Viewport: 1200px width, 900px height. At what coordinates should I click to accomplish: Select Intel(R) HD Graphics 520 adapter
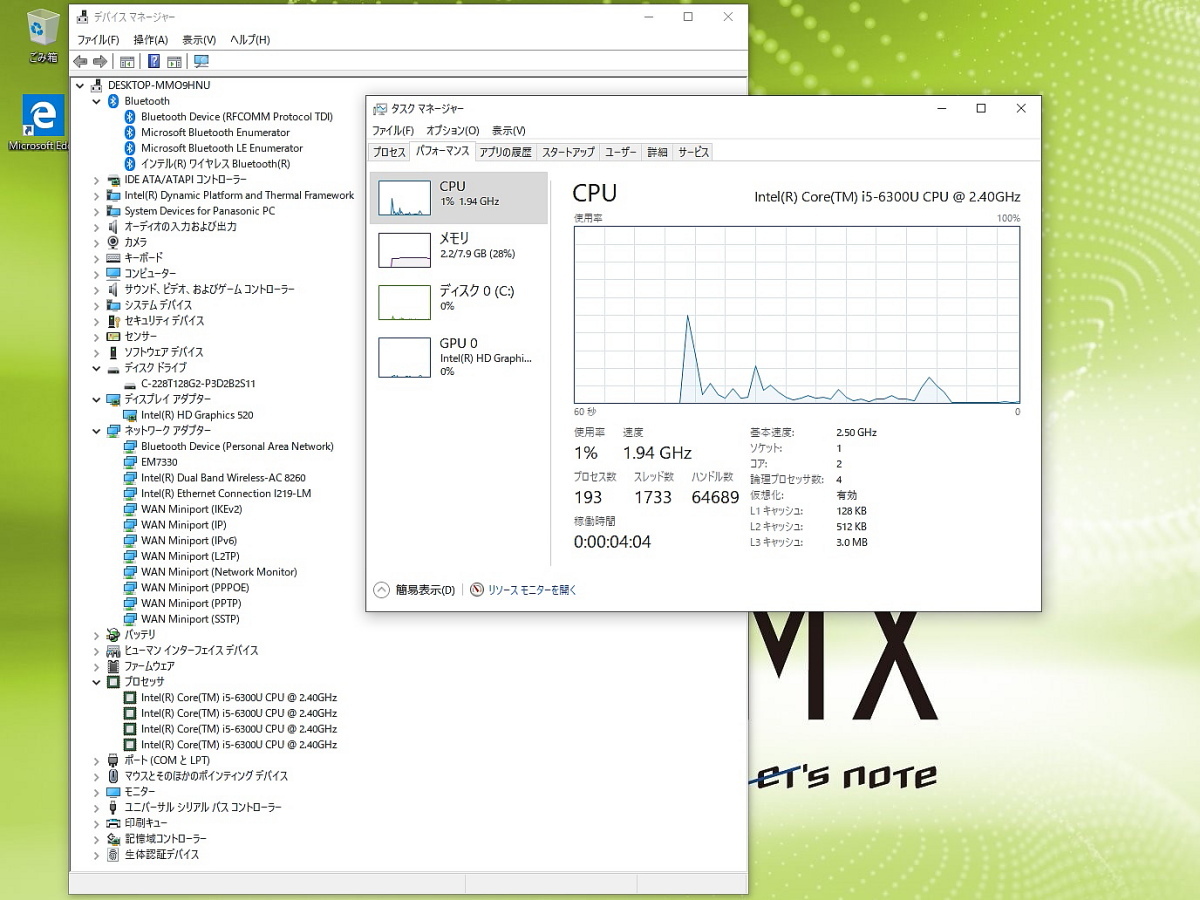click(197, 415)
